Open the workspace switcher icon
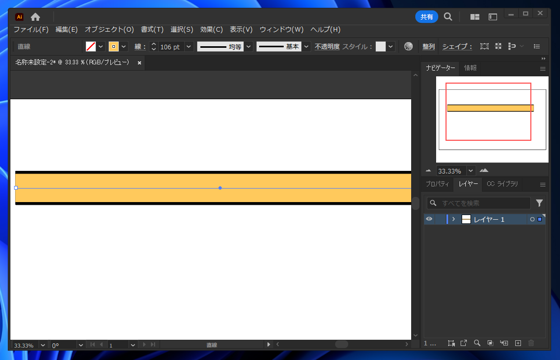Viewport: 560px width, 360px height. 493,17
